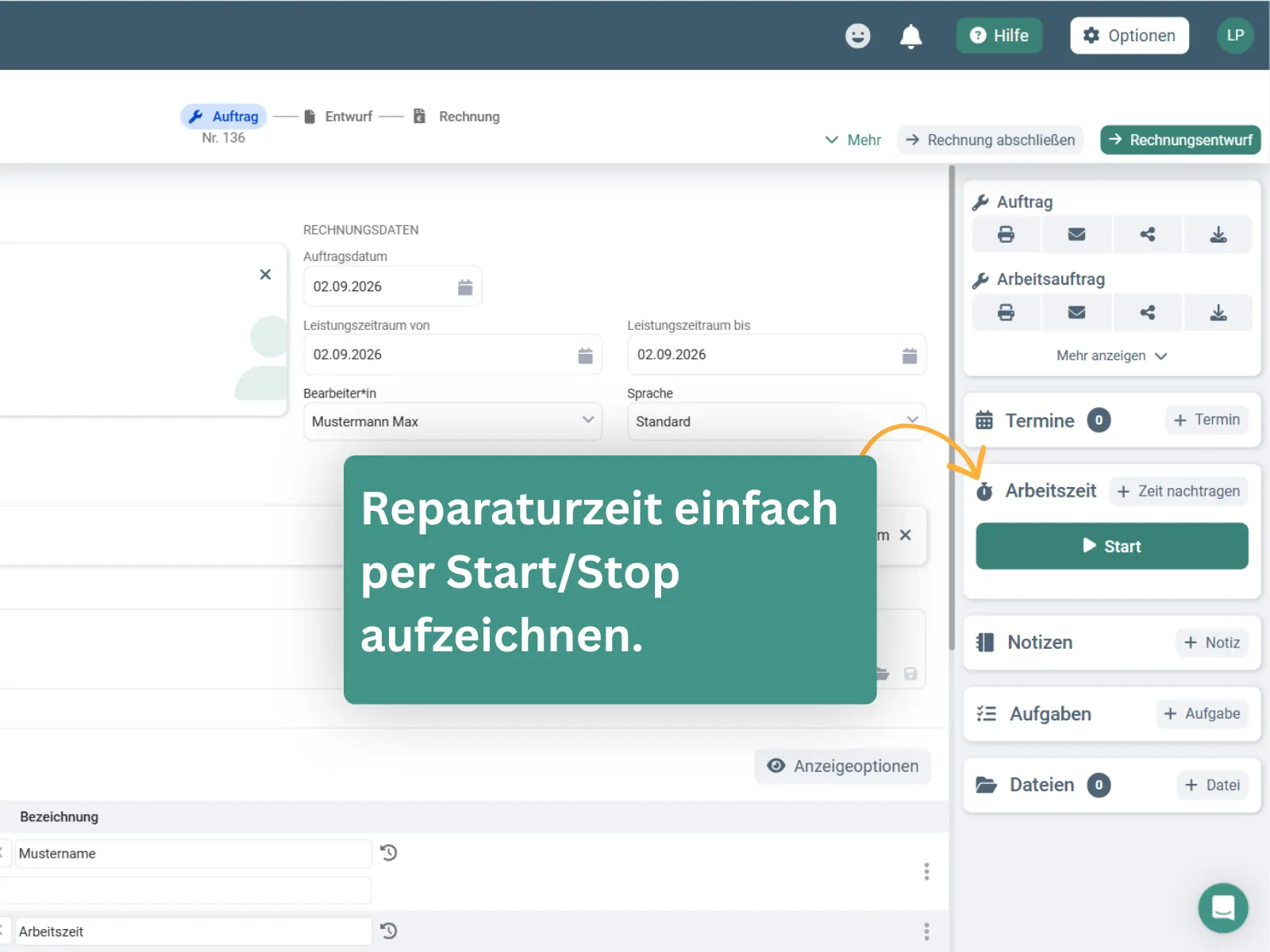Image resolution: width=1270 pixels, height=952 pixels.
Task: Click the Leistungszeitraum bis field
Action: pyautogui.click(x=776, y=355)
